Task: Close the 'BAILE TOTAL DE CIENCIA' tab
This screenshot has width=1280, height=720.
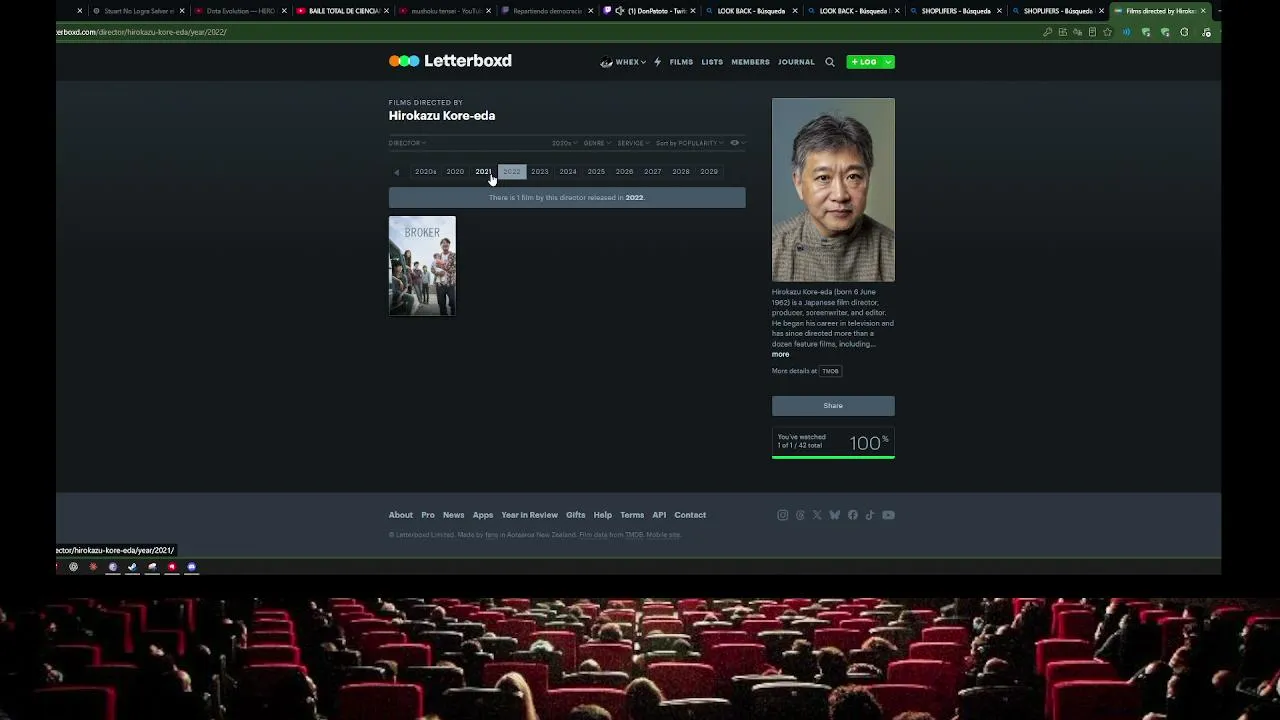Action: (387, 11)
